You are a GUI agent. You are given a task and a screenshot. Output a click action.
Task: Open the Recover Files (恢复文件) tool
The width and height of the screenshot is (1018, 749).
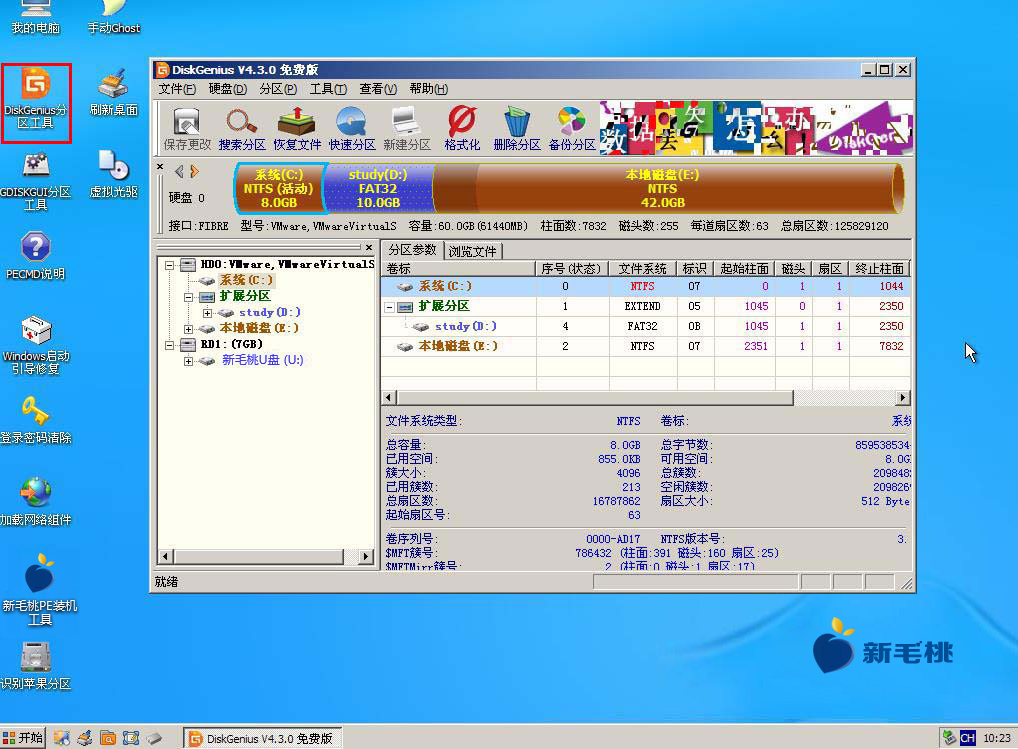tap(297, 129)
